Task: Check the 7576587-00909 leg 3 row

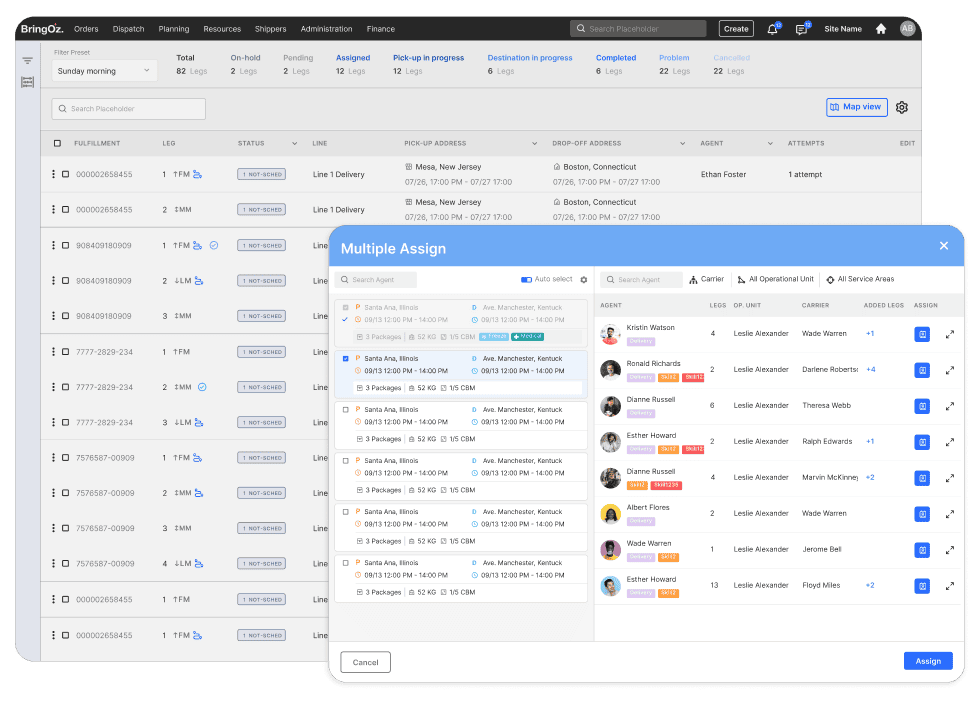Action: click(x=65, y=528)
